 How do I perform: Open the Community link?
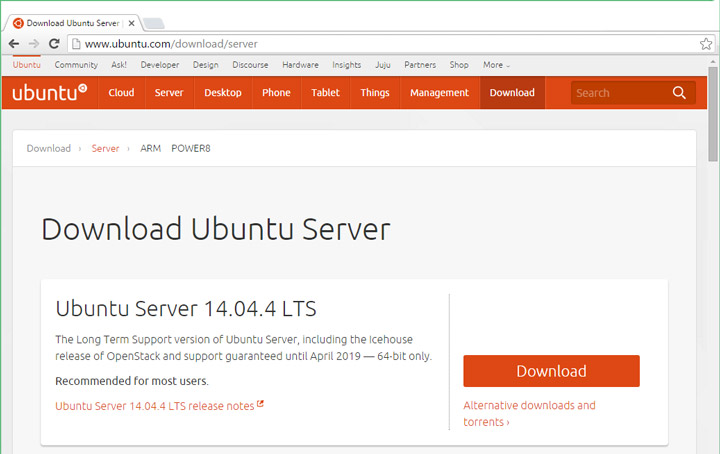click(x=76, y=65)
